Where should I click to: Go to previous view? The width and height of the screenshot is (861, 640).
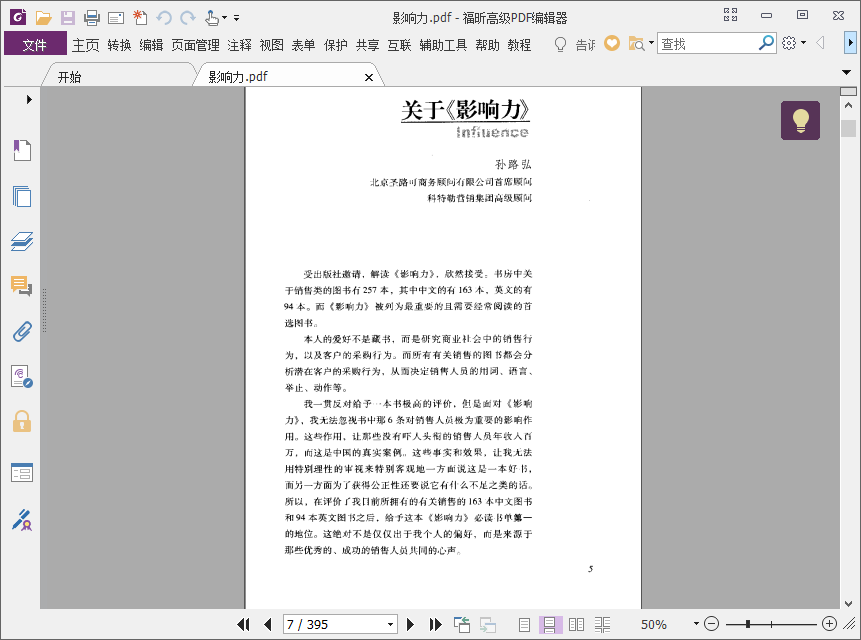462,624
